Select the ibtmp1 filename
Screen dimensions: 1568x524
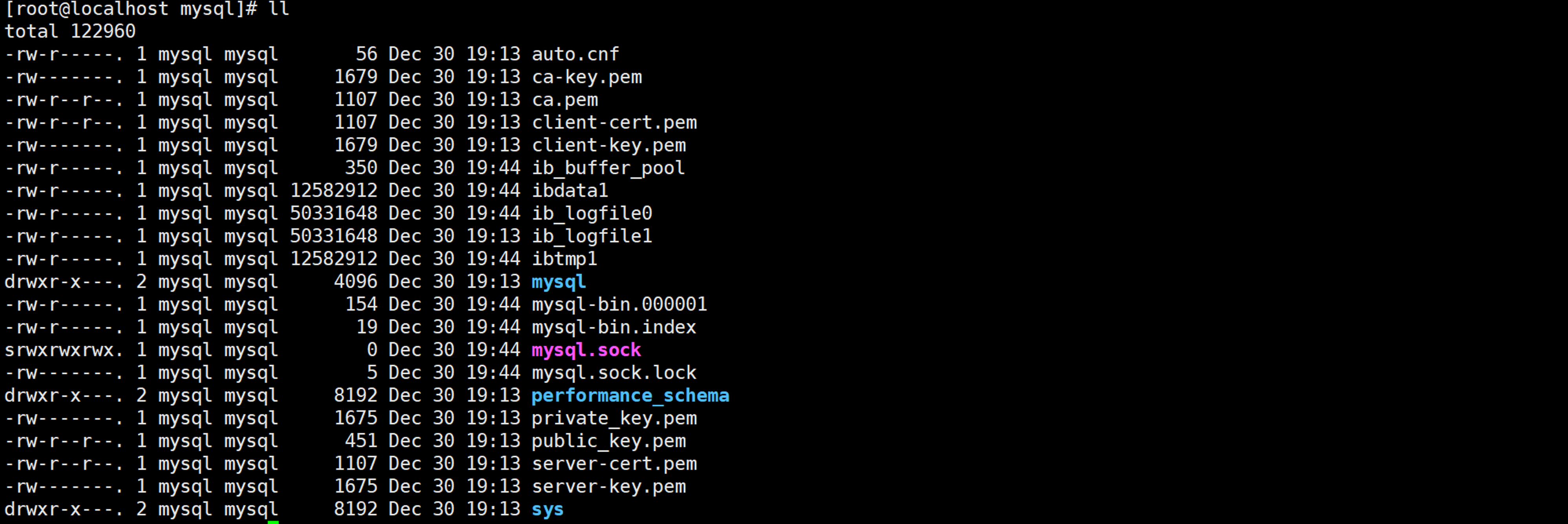564,260
